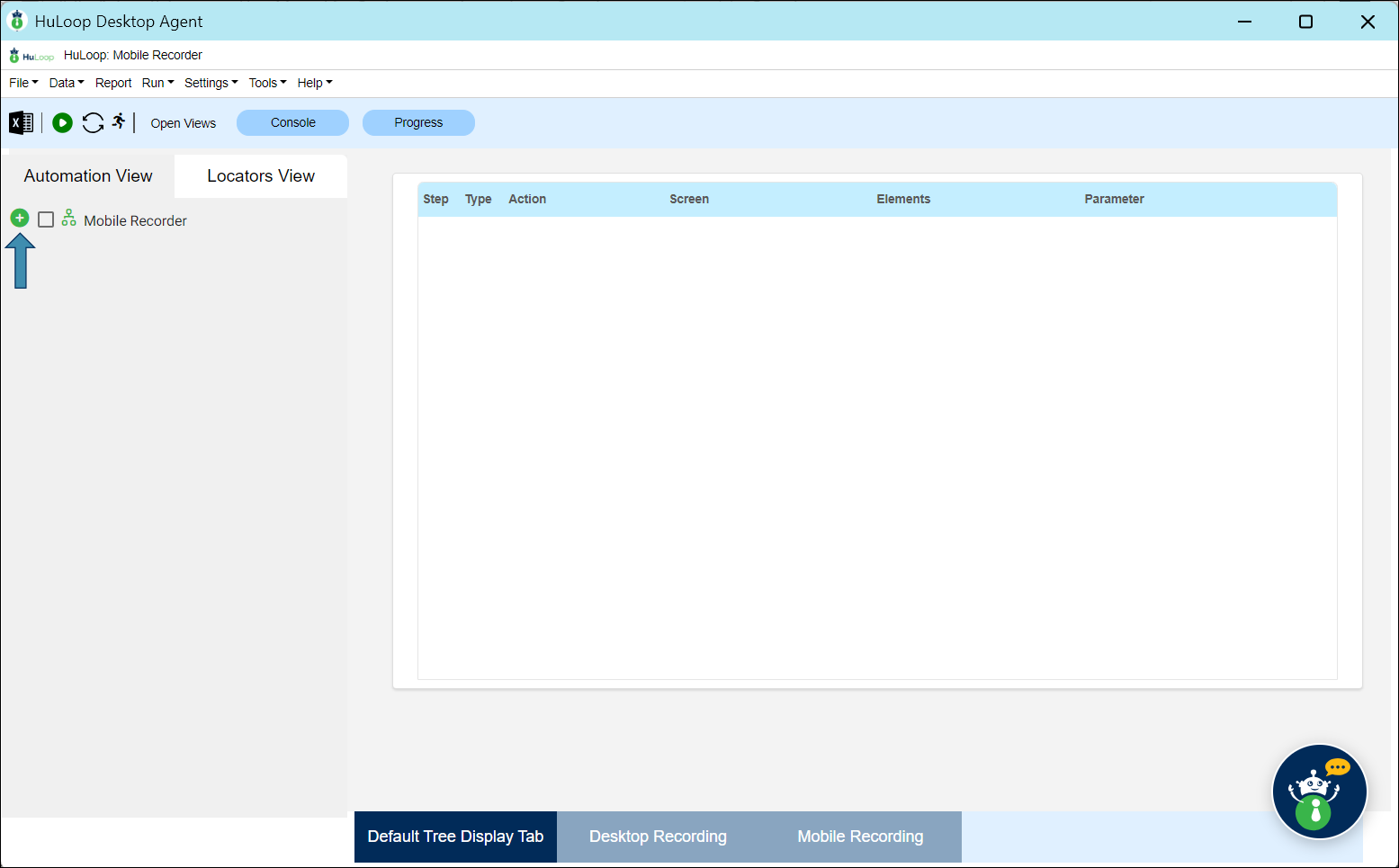Select the Mobile Recording tab
Image resolution: width=1399 pixels, height=868 pixels.
(860, 837)
